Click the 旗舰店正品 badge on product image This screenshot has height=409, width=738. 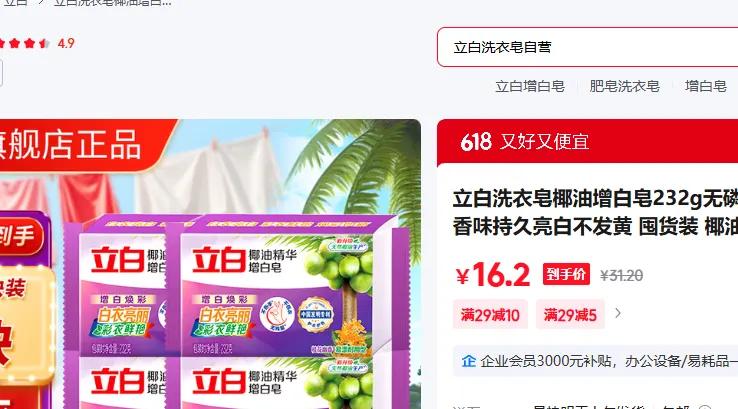pyautogui.click(x=71, y=144)
